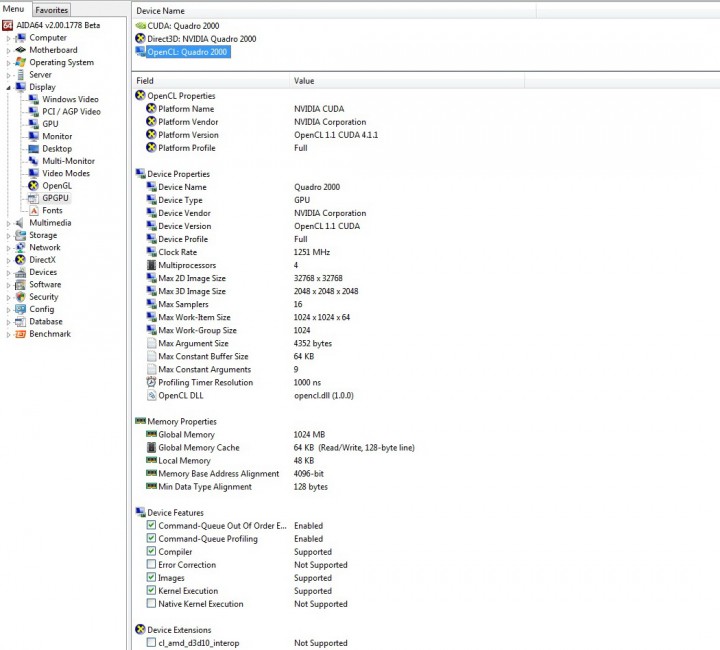Toggle the Error Correction checkbox

tap(151, 564)
